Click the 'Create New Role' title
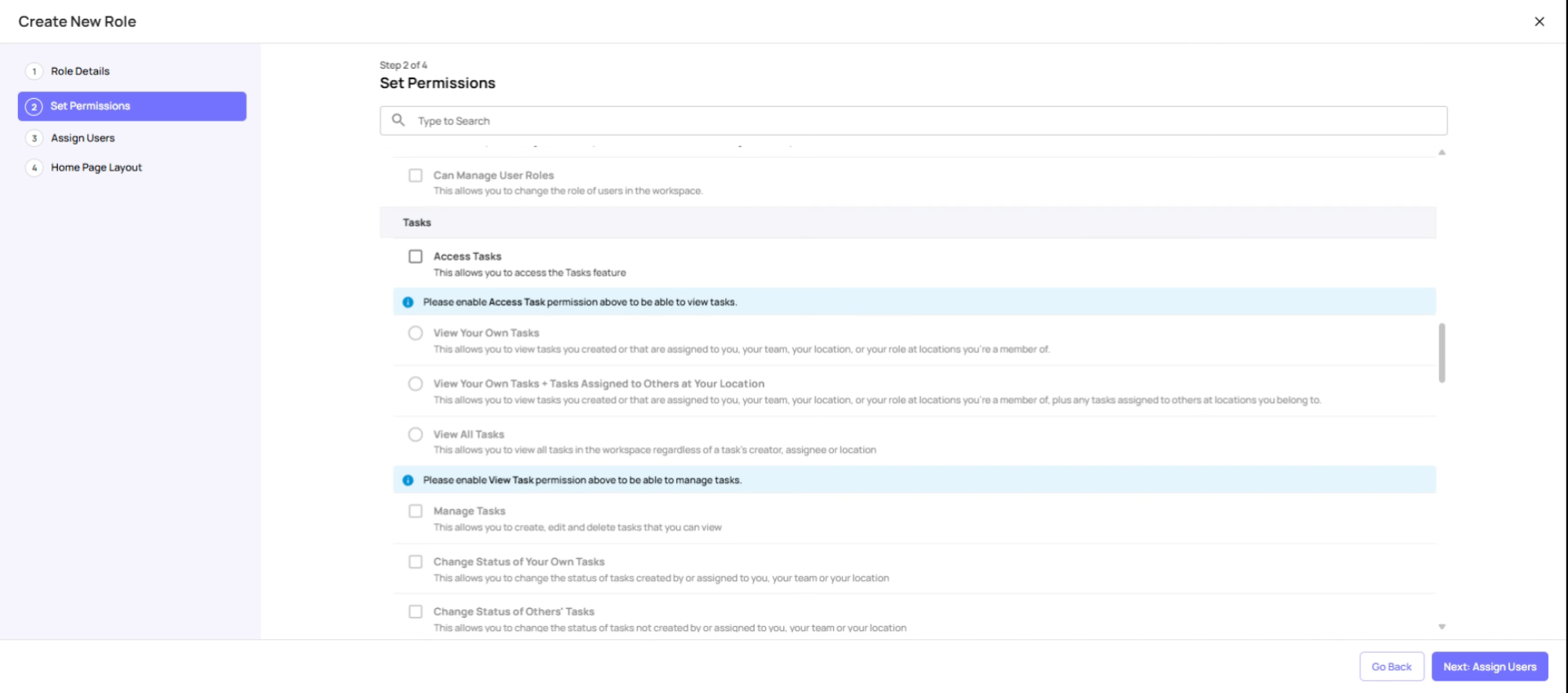1568x693 pixels. coord(78,21)
